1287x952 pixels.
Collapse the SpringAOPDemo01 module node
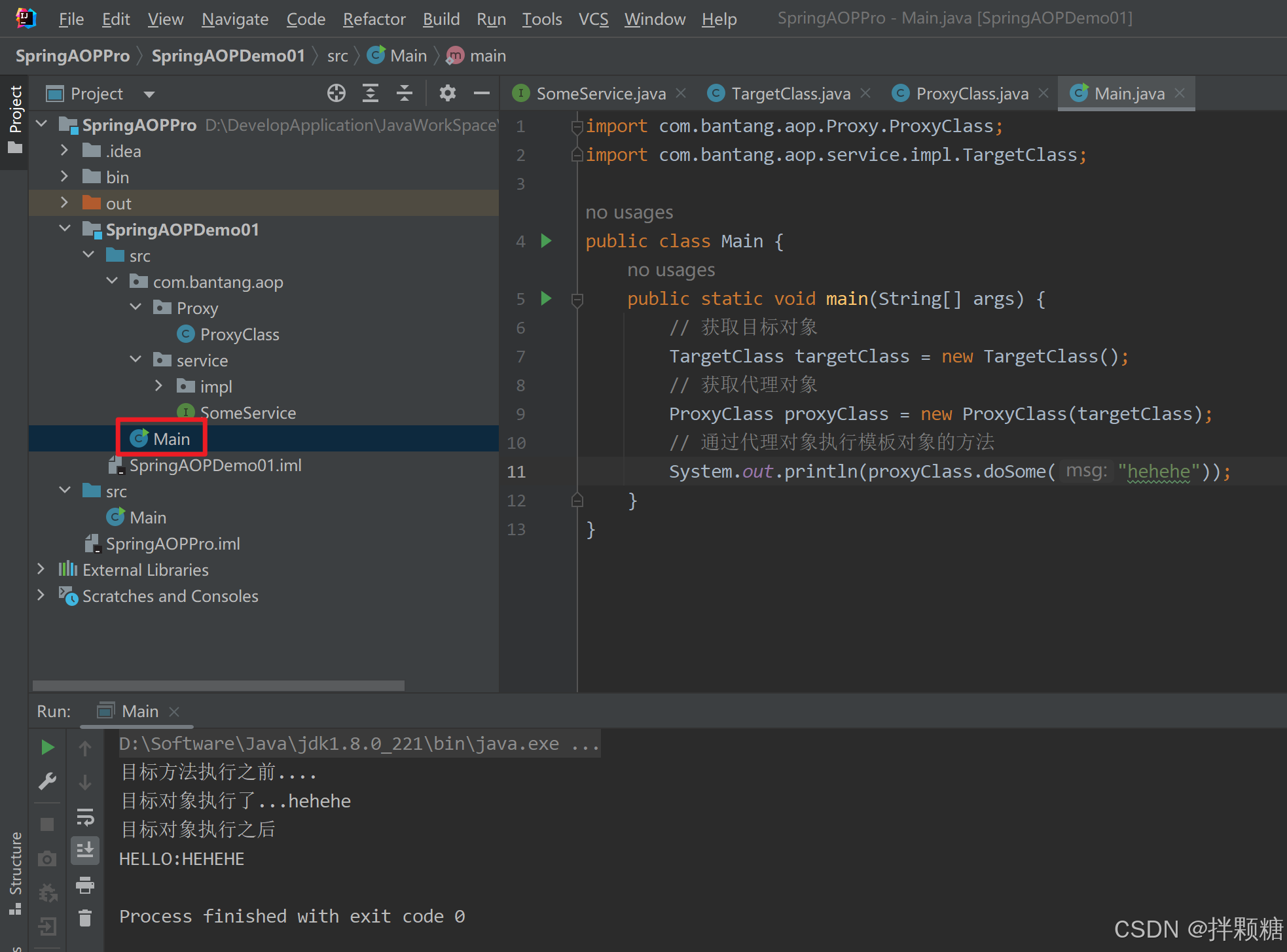(65, 229)
